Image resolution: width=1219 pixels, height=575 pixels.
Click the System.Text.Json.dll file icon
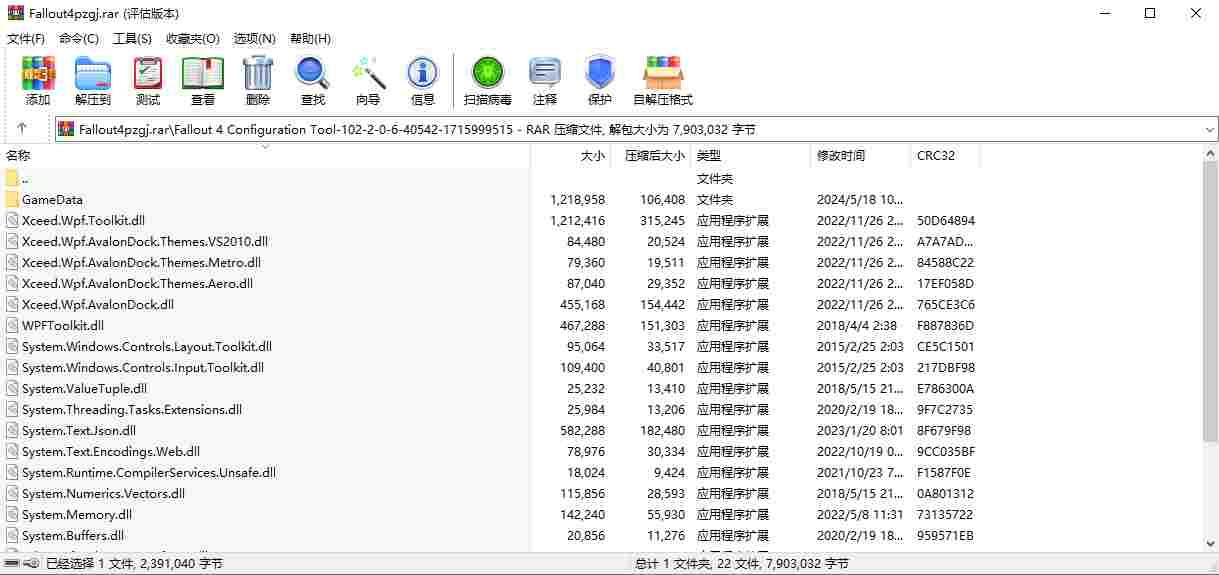coord(12,430)
